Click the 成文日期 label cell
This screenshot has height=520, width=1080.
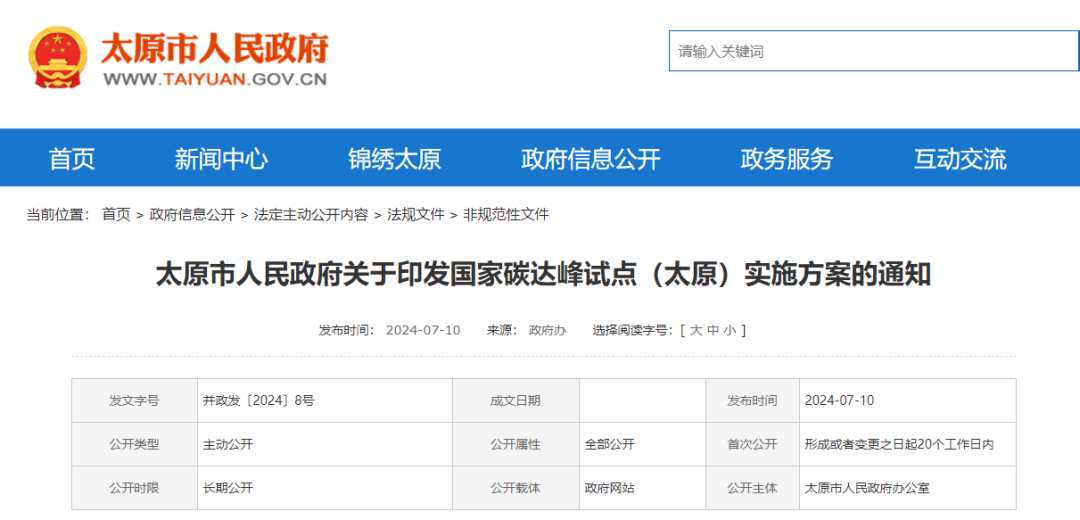click(516, 401)
